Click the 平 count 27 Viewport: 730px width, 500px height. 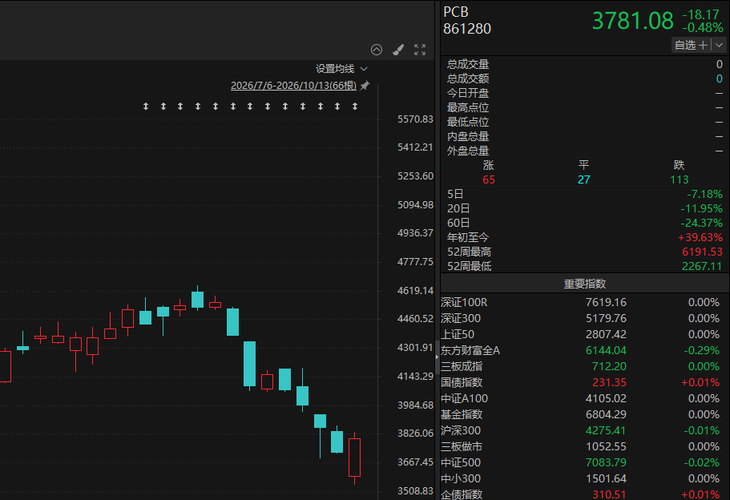coord(584,180)
